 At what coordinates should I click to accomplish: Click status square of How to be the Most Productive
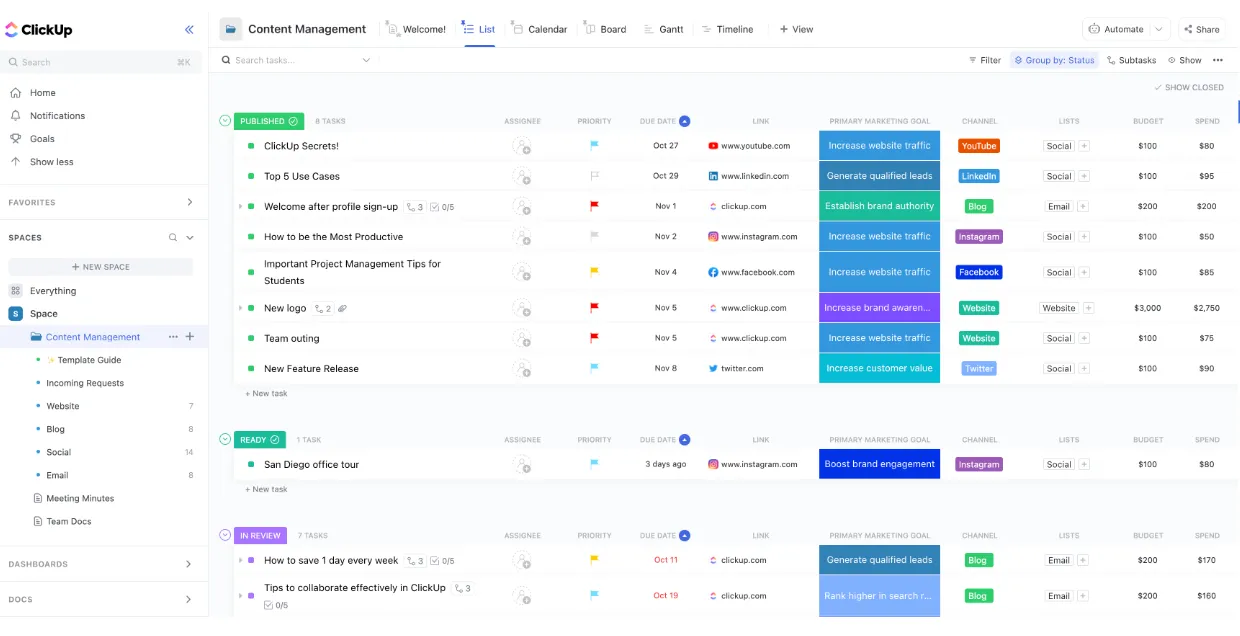coord(251,237)
